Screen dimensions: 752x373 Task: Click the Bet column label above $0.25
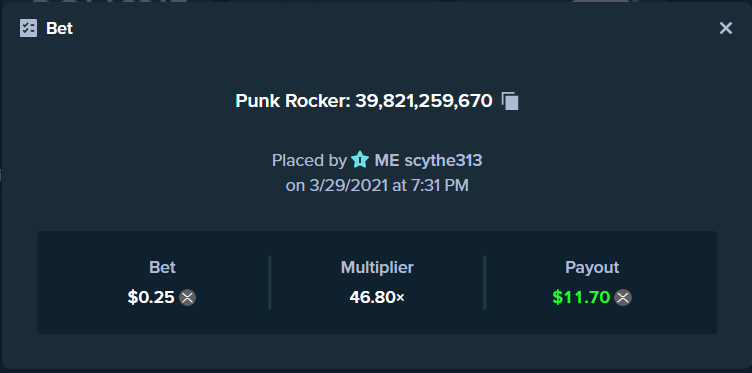(162, 267)
